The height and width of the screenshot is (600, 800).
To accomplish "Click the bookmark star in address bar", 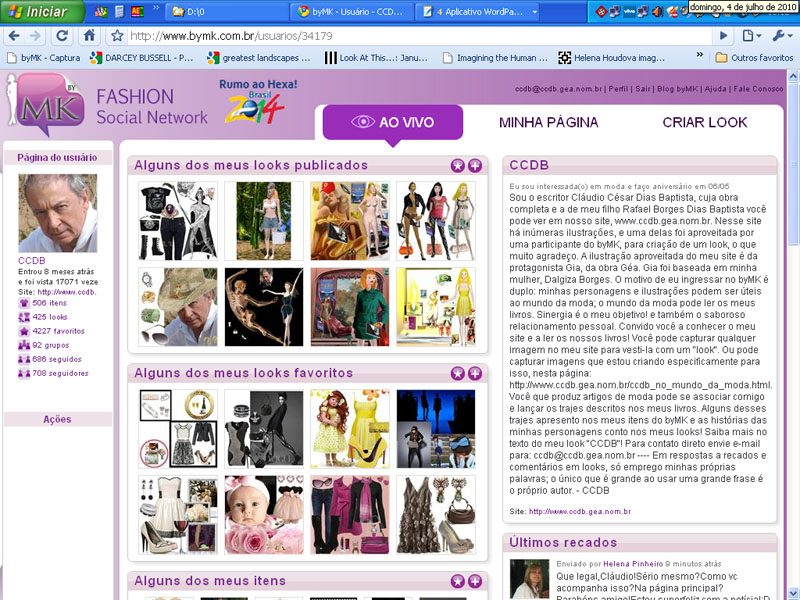I will pyautogui.click(x=117, y=36).
